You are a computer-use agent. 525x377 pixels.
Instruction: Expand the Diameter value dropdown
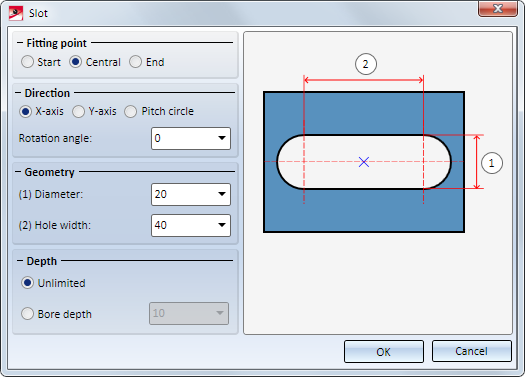pyautogui.click(x=222, y=194)
